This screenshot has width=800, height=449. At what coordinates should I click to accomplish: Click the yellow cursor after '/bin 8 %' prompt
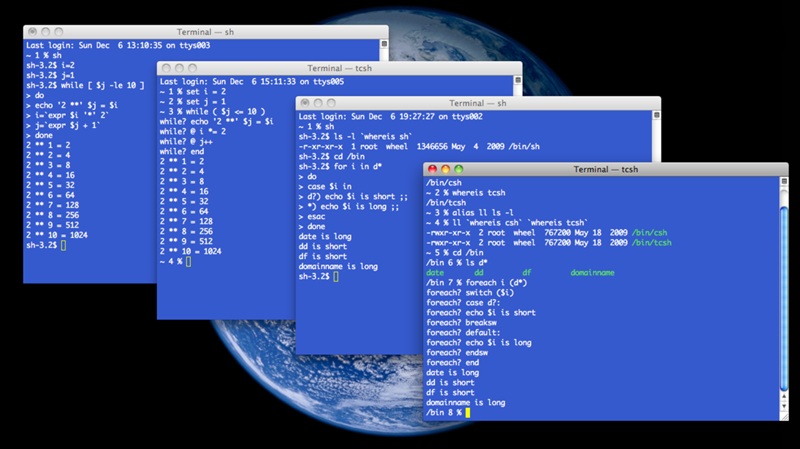click(x=467, y=412)
